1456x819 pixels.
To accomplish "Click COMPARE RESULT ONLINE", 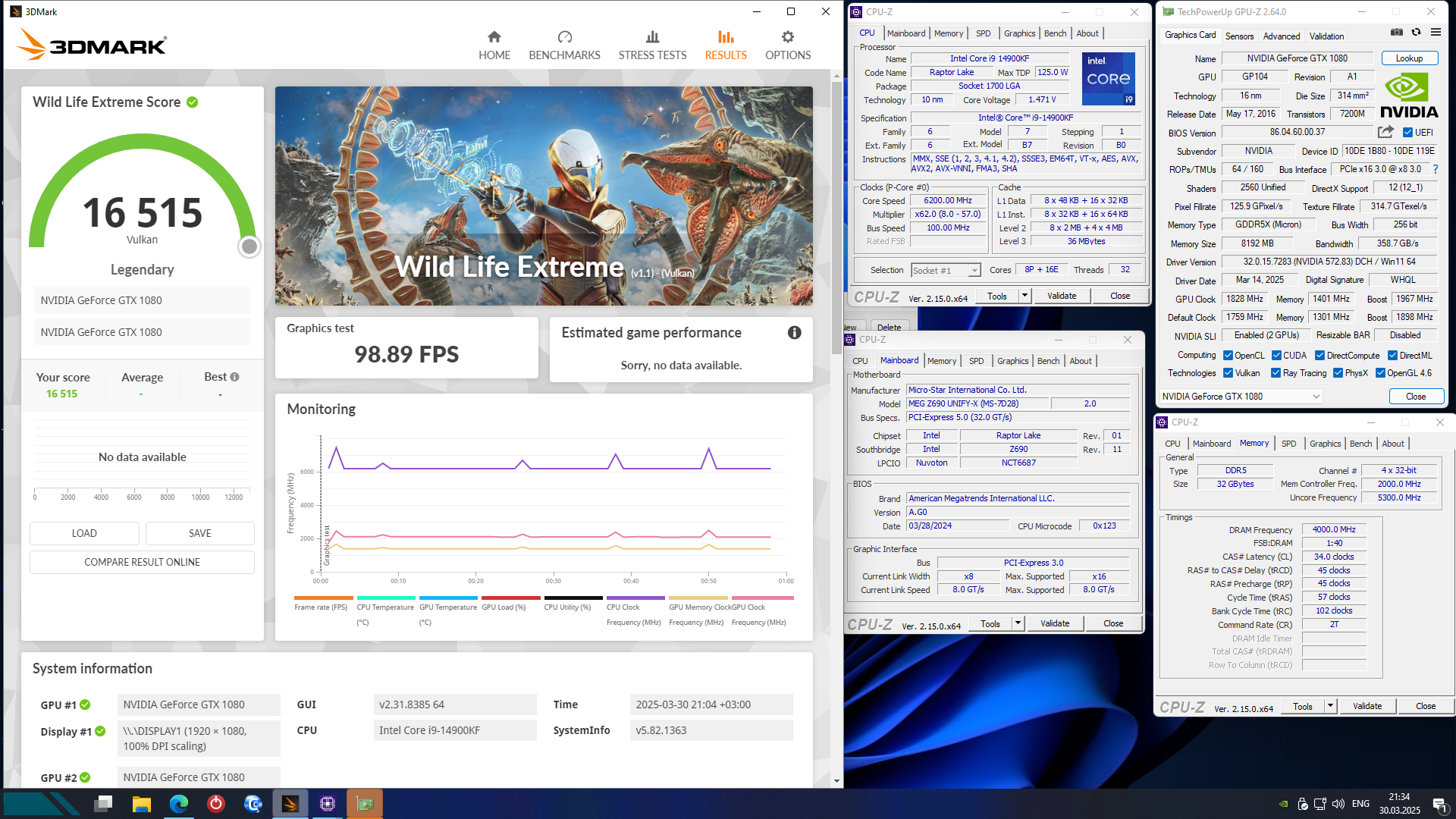I will pos(142,563).
